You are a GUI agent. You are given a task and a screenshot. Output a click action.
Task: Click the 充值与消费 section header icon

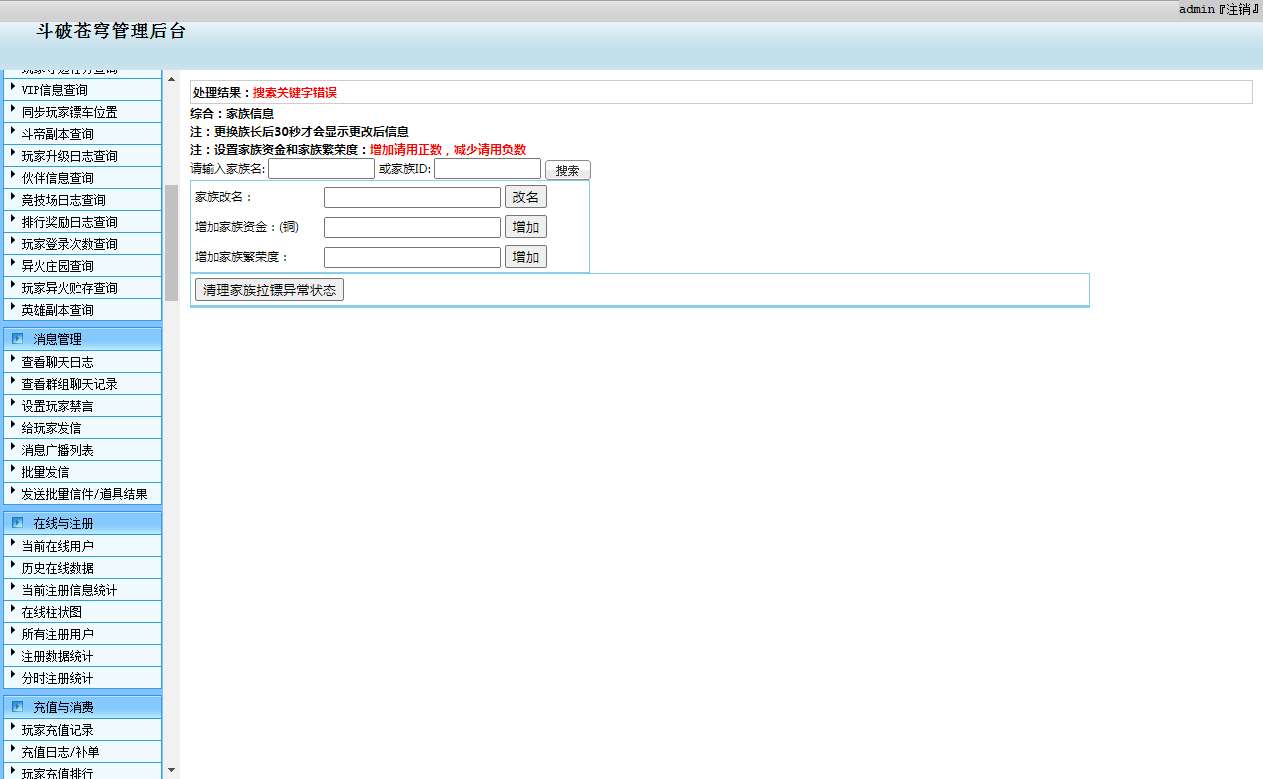pos(17,707)
